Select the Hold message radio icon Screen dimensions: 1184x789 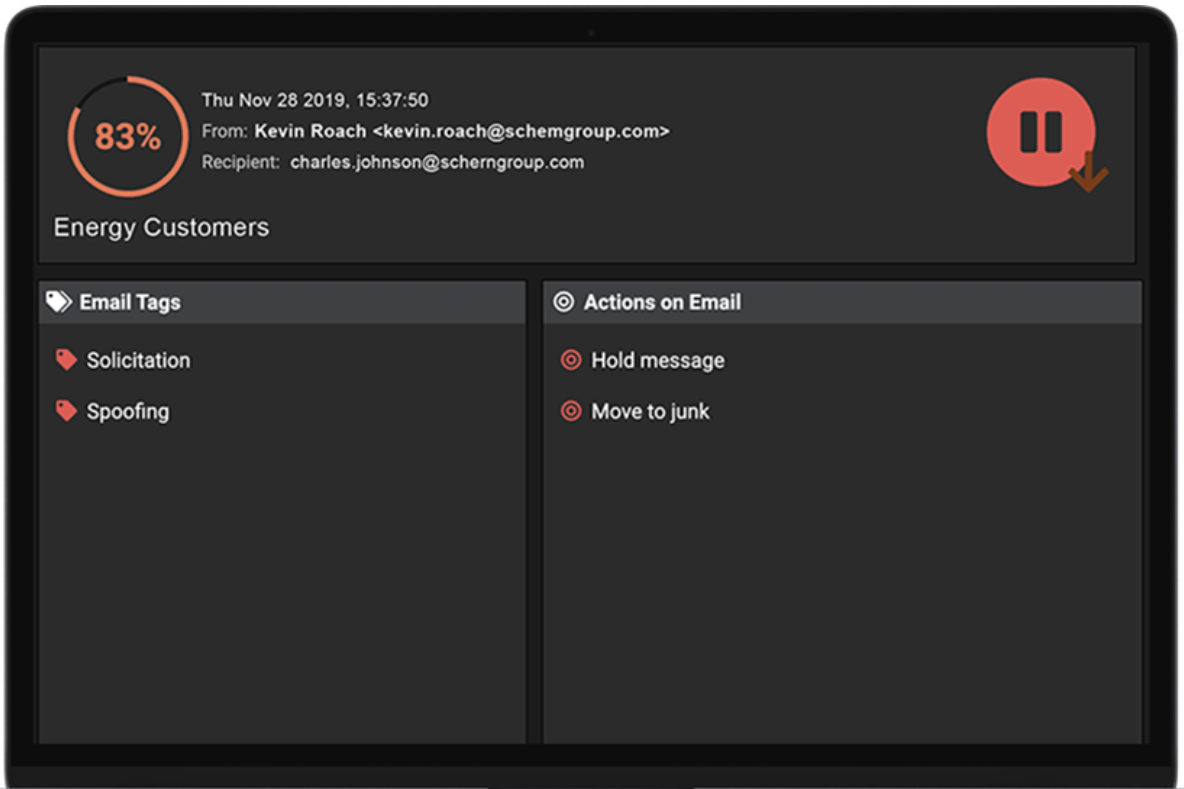click(571, 360)
